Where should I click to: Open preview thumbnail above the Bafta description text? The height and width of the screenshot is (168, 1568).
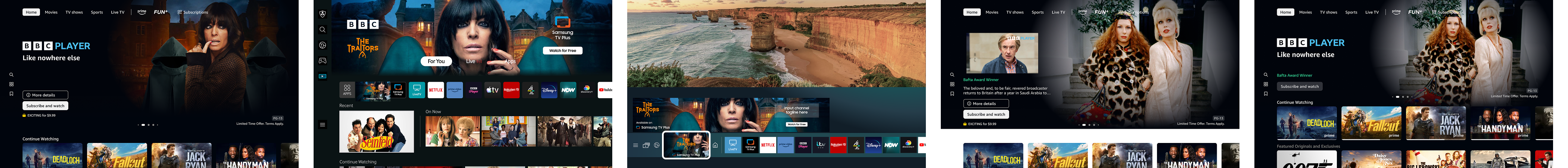click(x=1002, y=53)
